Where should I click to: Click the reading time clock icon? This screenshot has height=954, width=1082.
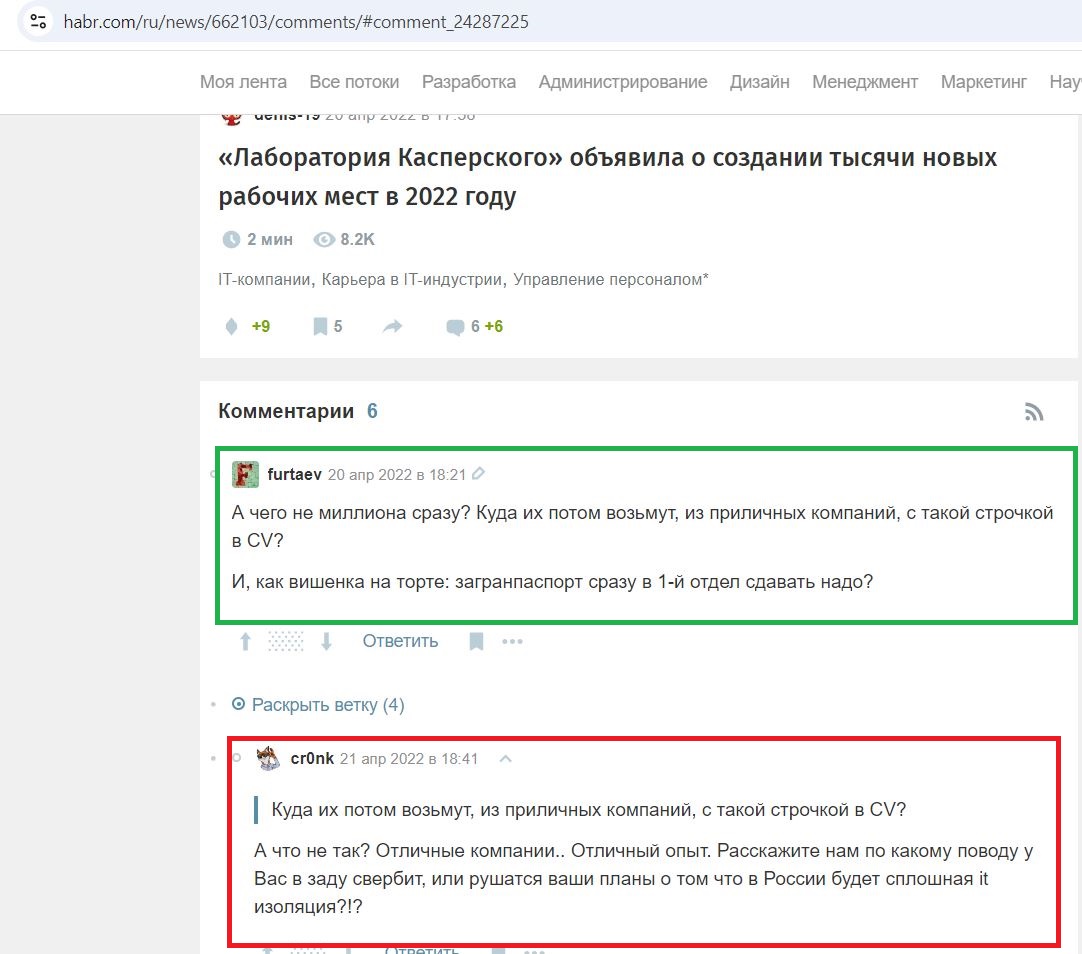231,239
